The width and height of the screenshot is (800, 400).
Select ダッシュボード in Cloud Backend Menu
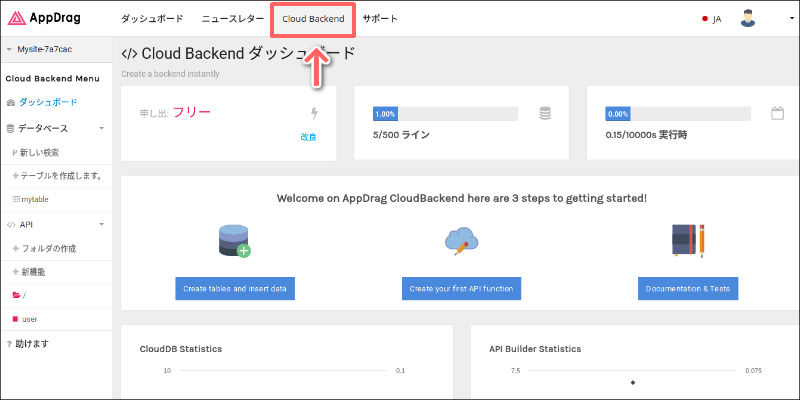pyautogui.click(x=48, y=102)
